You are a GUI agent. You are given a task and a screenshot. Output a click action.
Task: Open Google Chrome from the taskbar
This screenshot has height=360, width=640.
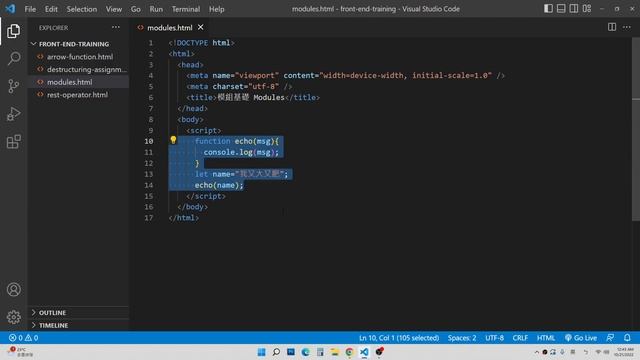coord(349,352)
